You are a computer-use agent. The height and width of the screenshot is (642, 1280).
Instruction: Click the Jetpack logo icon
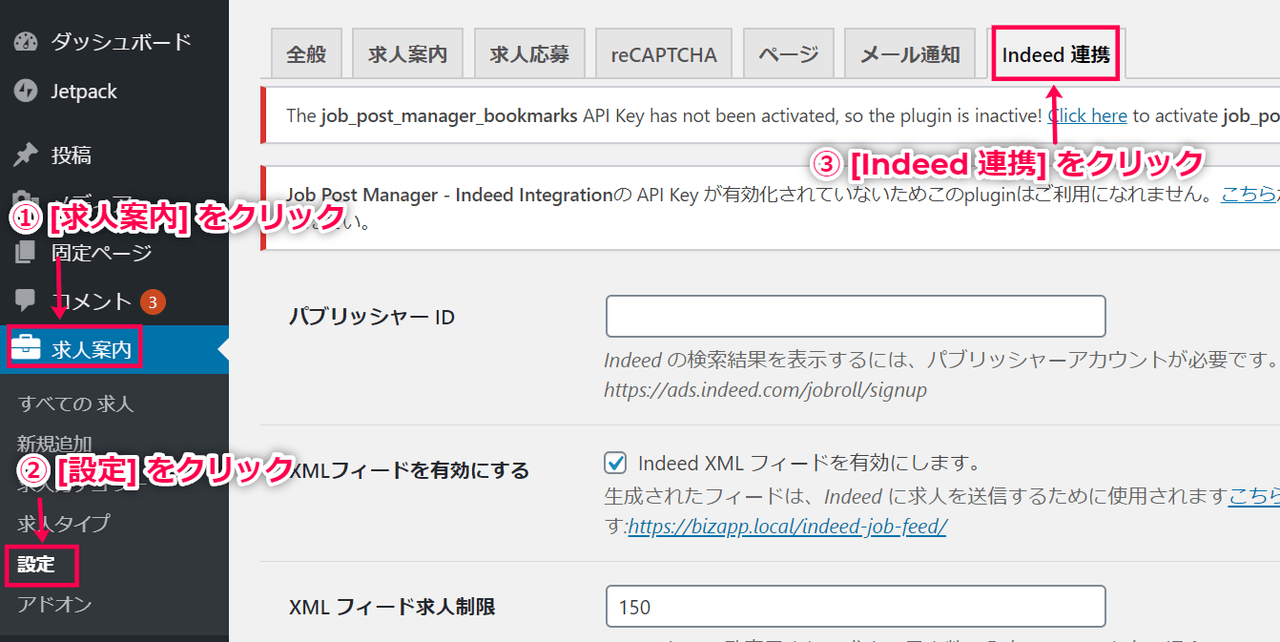26,91
